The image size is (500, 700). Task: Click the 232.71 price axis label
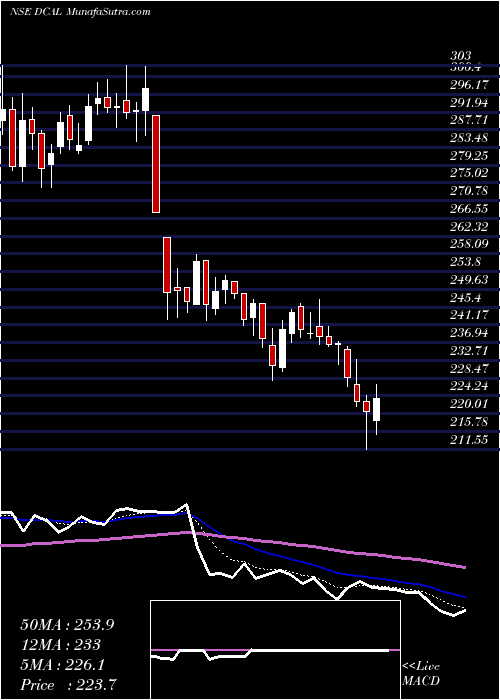(469, 350)
